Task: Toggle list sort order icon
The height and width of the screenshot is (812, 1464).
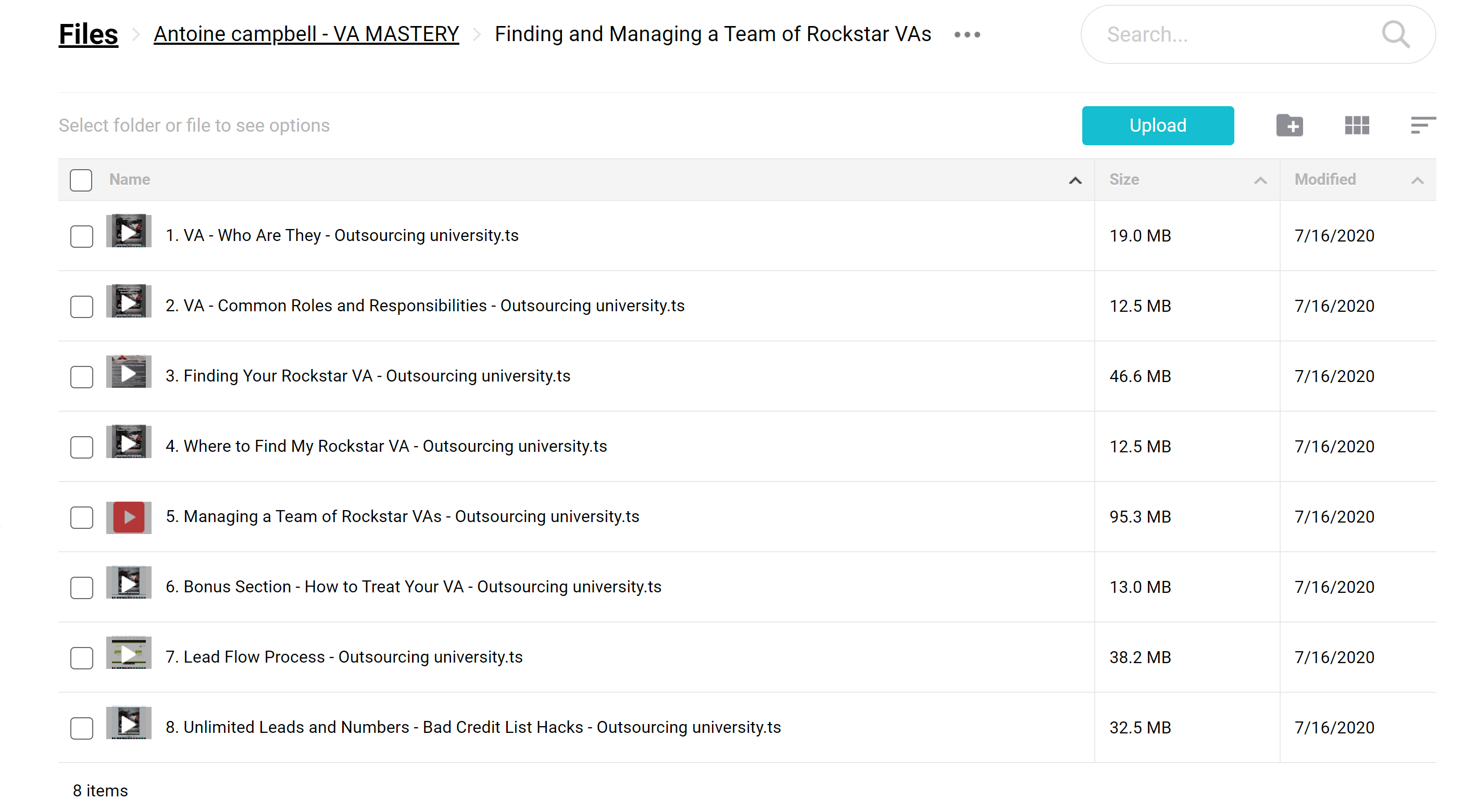Action: point(1423,124)
